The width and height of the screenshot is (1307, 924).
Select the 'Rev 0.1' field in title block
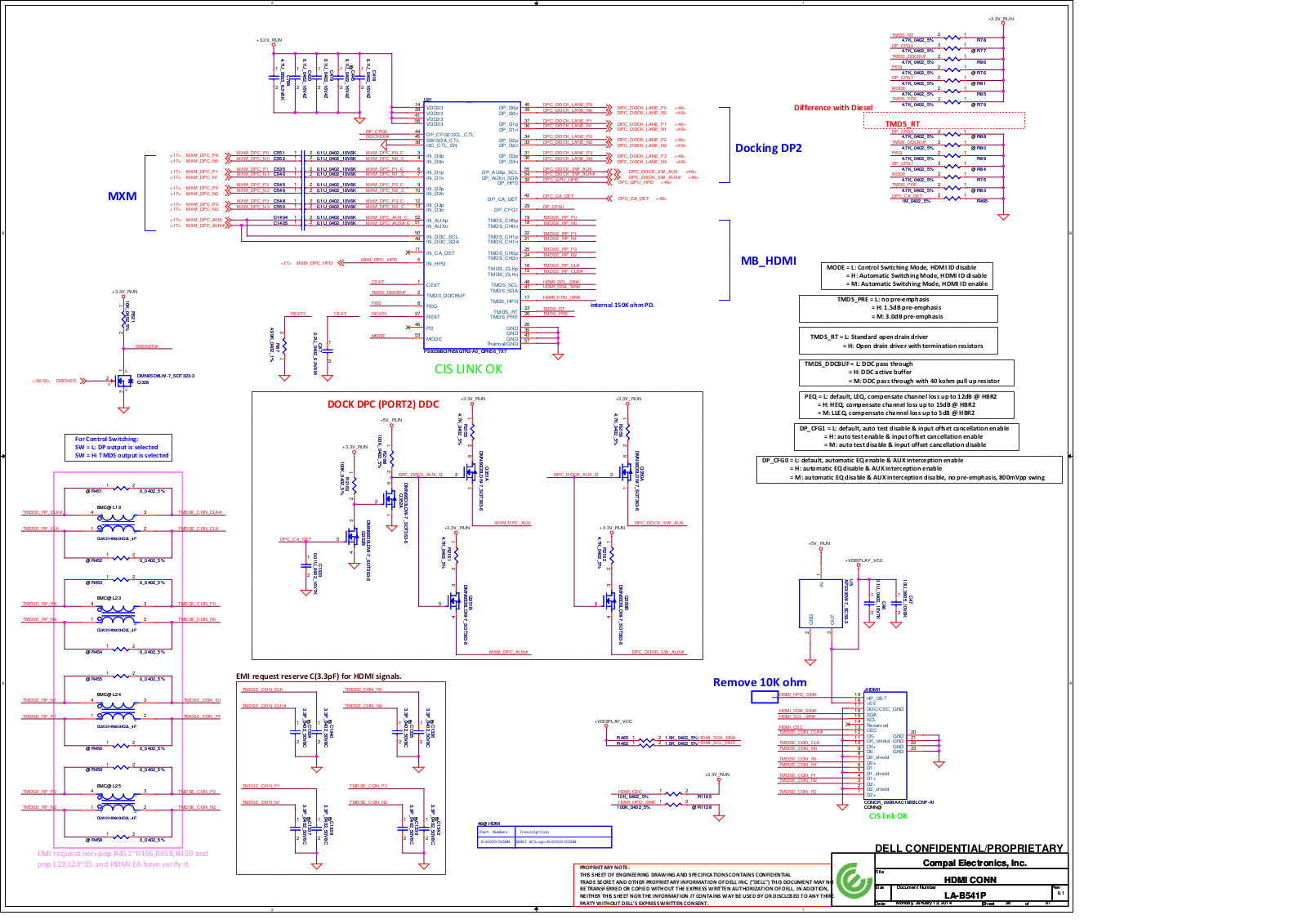tap(1059, 891)
